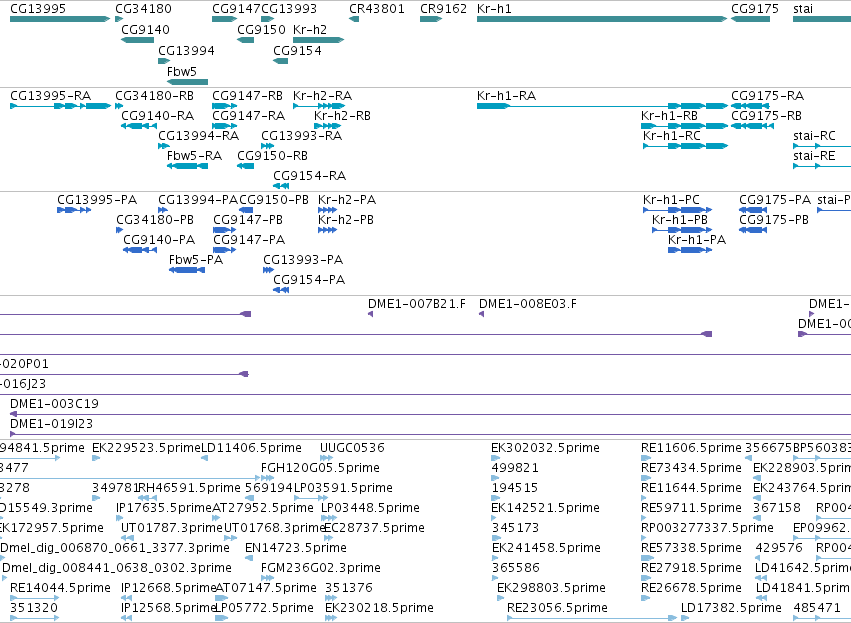Select the CG13994-PA protein label

pyautogui.click(x=198, y=200)
